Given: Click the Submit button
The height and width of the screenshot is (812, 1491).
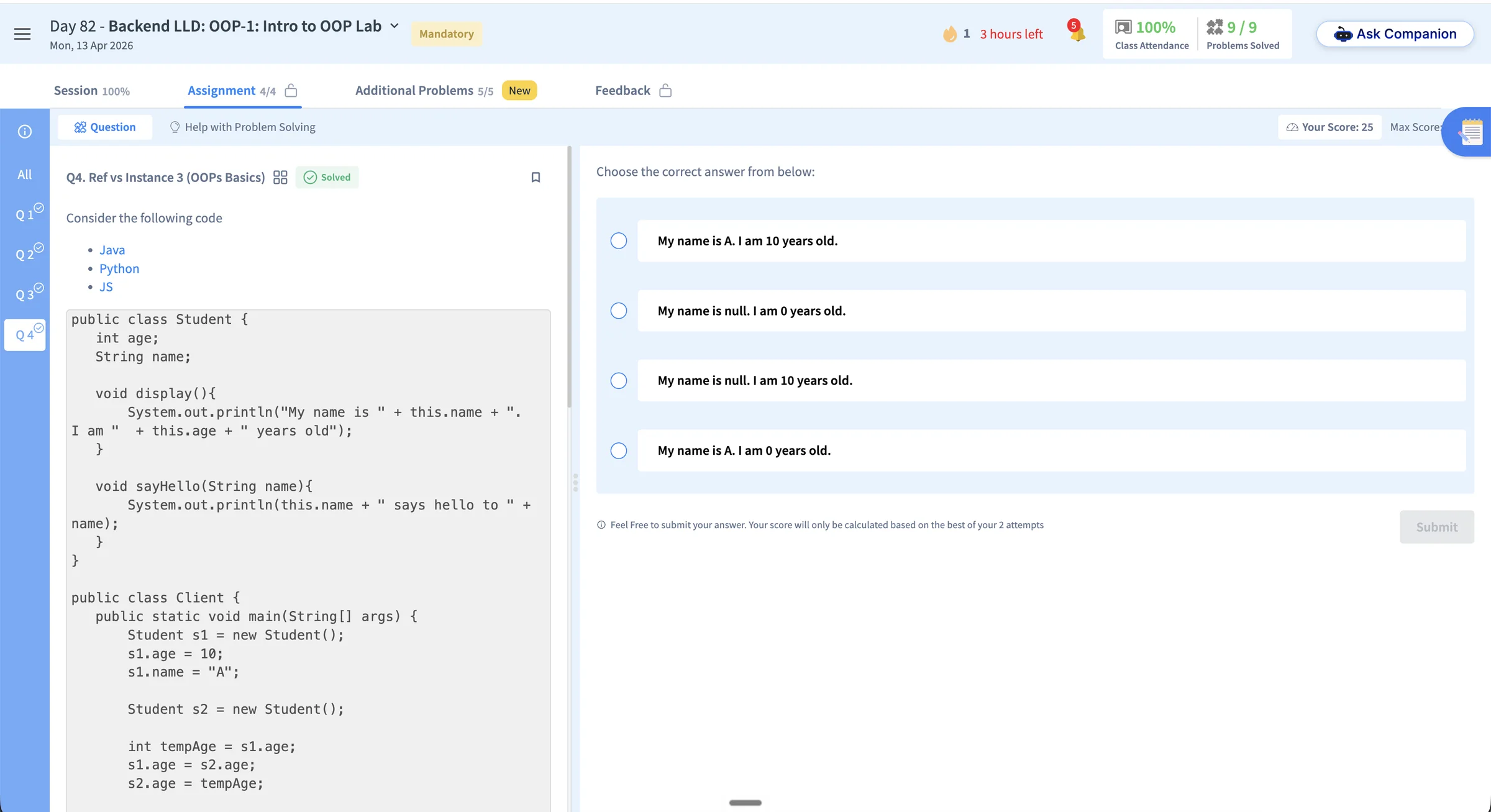Looking at the screenshot, I should 1436,527.
